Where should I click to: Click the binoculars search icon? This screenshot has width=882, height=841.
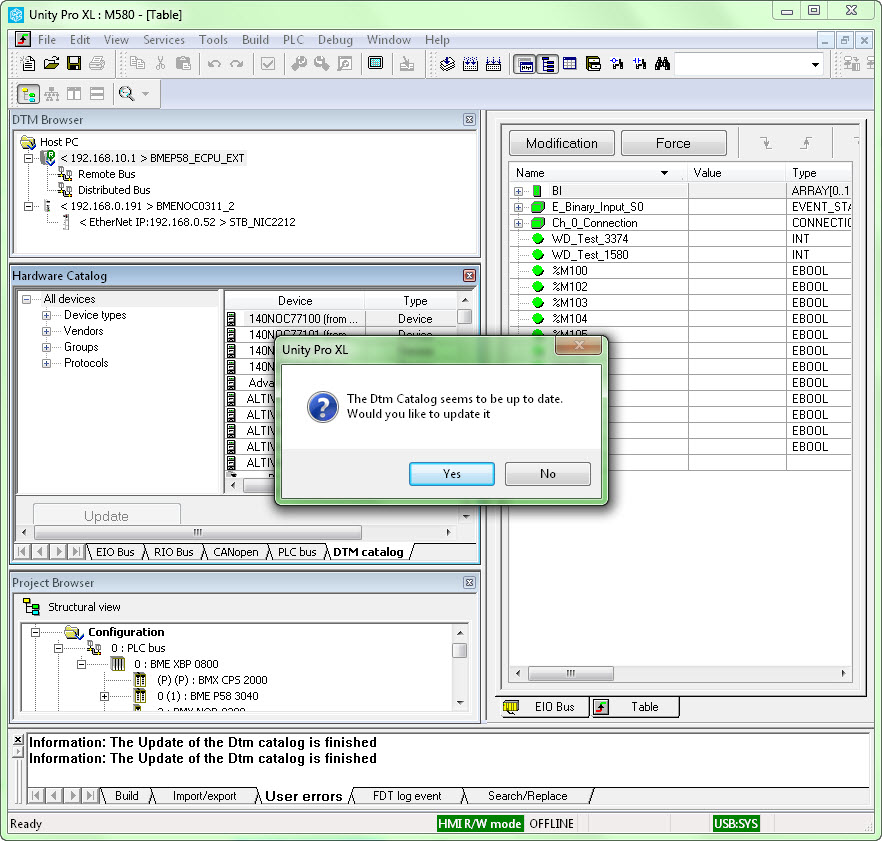[662, 64]
